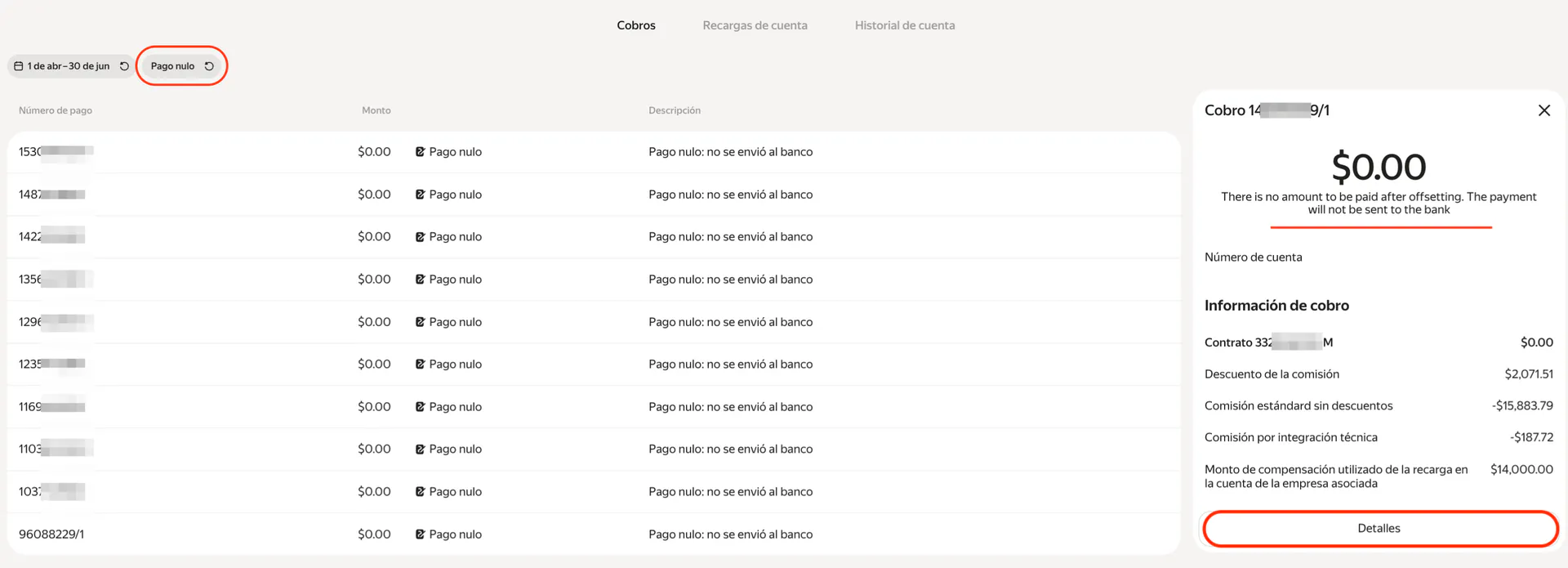Open the Recargas de cuenta tab
This screenshot has width=1568, height=568.
click(x=755, y=25)
